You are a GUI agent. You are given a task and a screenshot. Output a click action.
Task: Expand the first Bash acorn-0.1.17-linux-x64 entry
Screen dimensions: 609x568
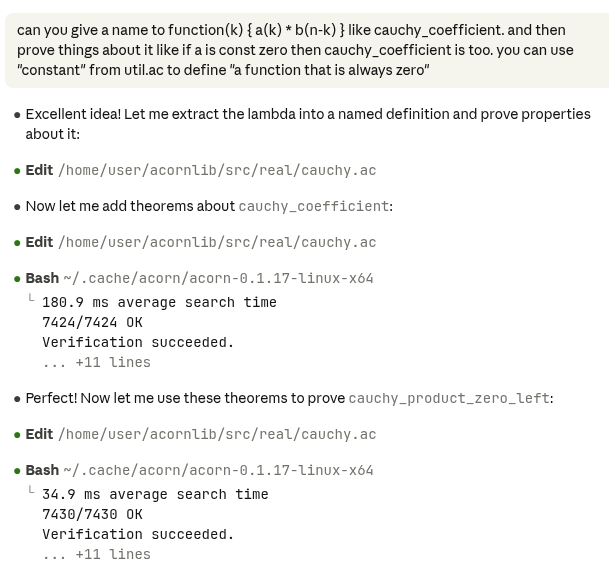click(x=199, y=279)
